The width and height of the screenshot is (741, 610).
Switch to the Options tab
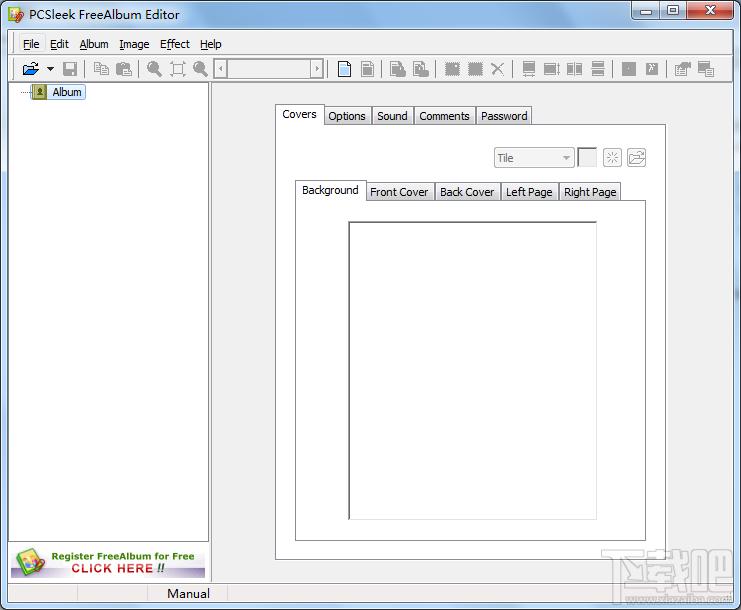pyautogui.click(x=347, y=116)
